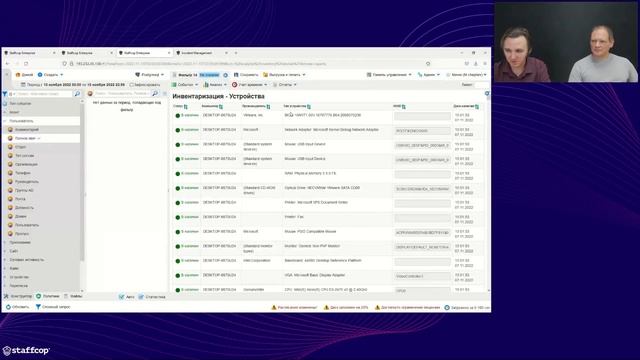The height and width of the screenshot is (360, 640).
Task: Click the Сложный запрос button
Action: coord(53,307)
